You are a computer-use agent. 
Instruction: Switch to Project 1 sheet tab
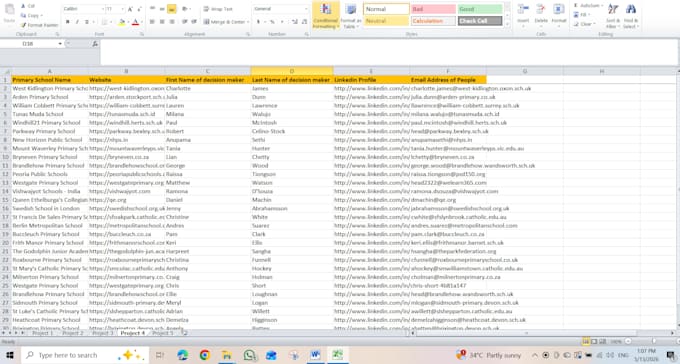pos(42,333)
